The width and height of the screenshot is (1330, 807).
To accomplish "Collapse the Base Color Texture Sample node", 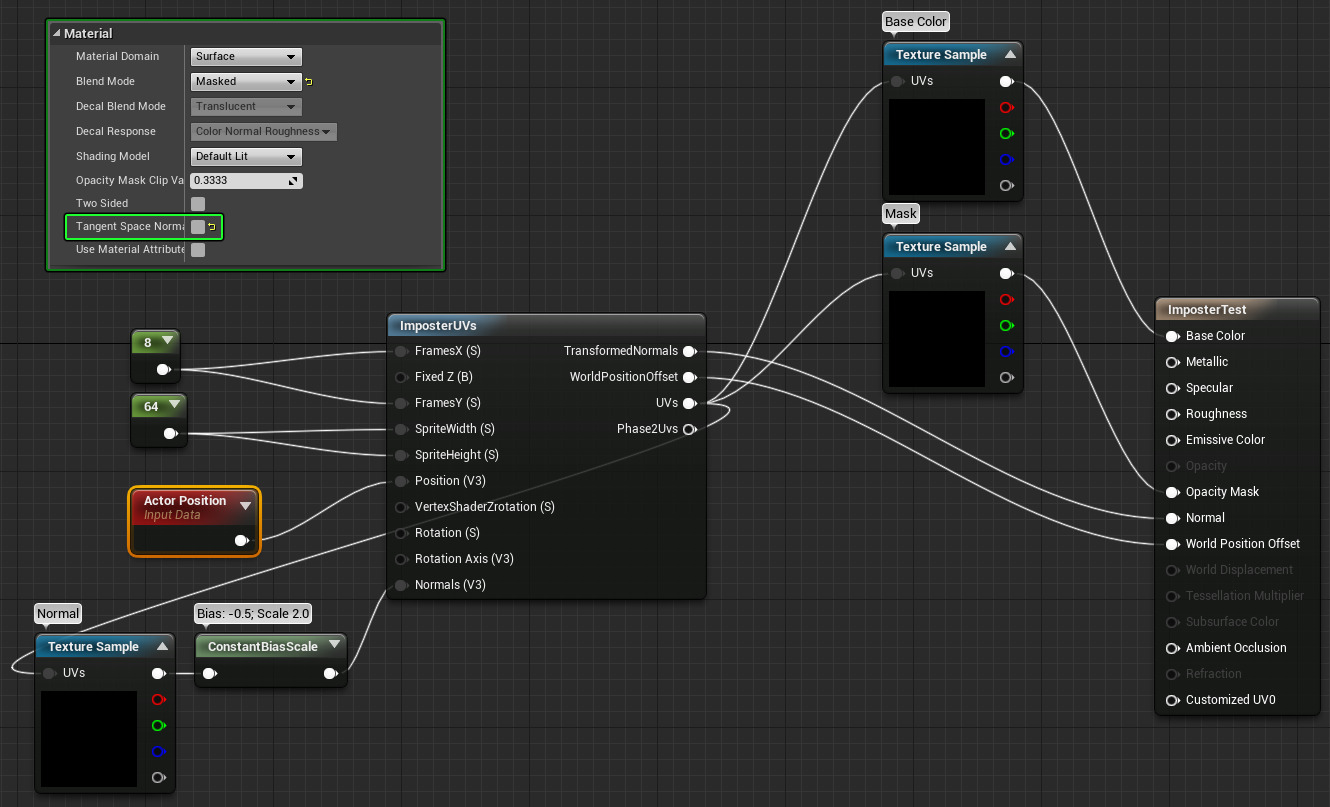I will click(x=1010, y=55).
